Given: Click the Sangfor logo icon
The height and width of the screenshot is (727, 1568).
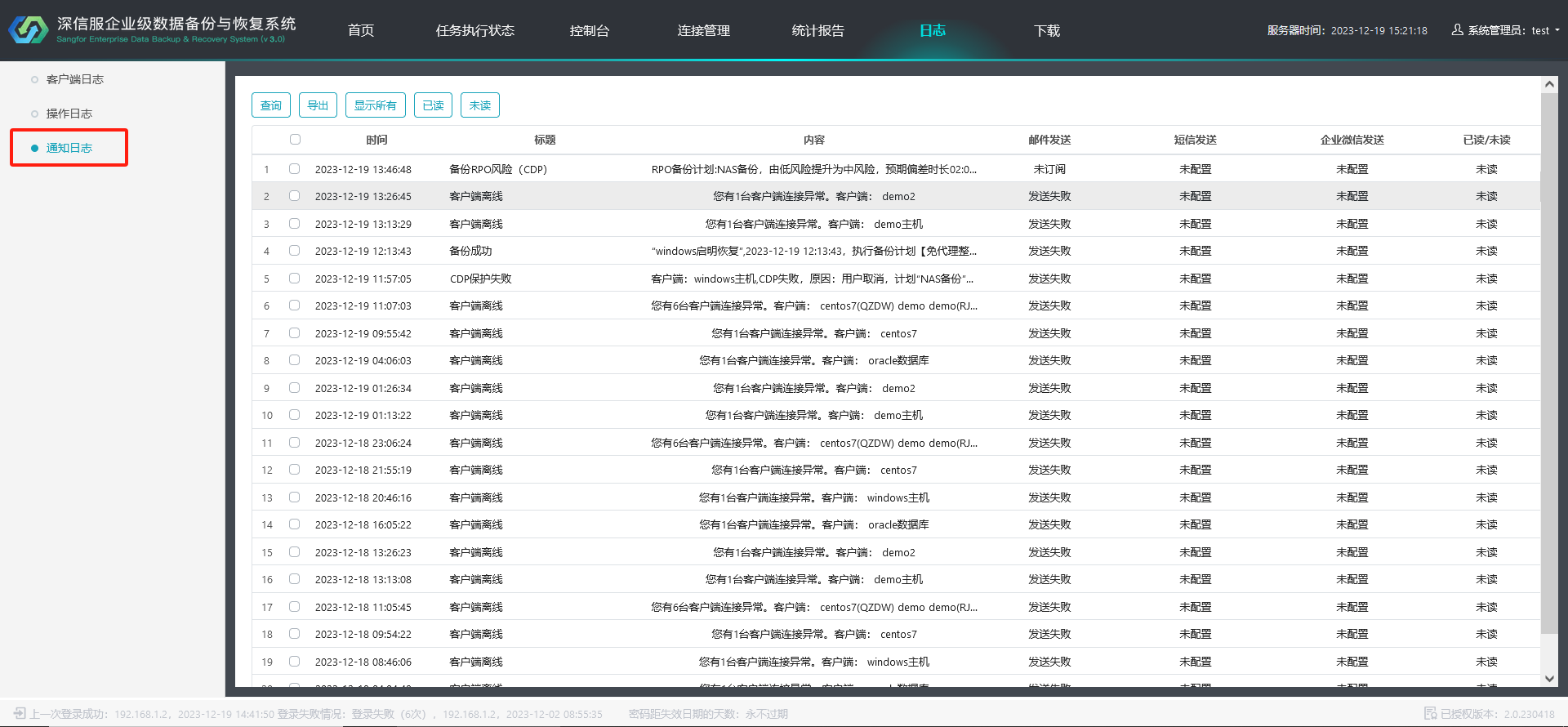Looking at the screenshot, I should point(29,30).
